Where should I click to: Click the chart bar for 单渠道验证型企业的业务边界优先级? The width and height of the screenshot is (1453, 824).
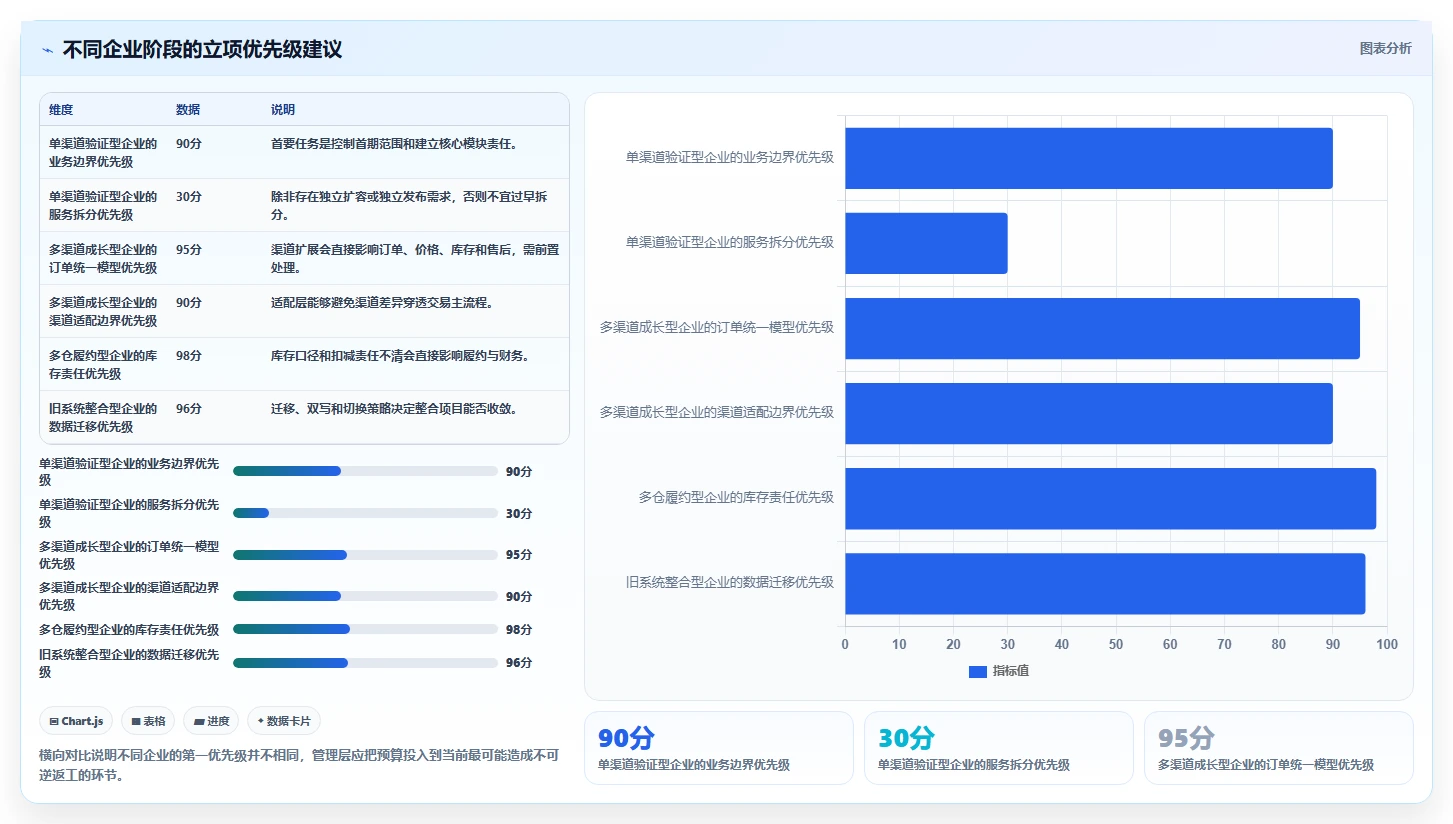(x=1089, y=158)
